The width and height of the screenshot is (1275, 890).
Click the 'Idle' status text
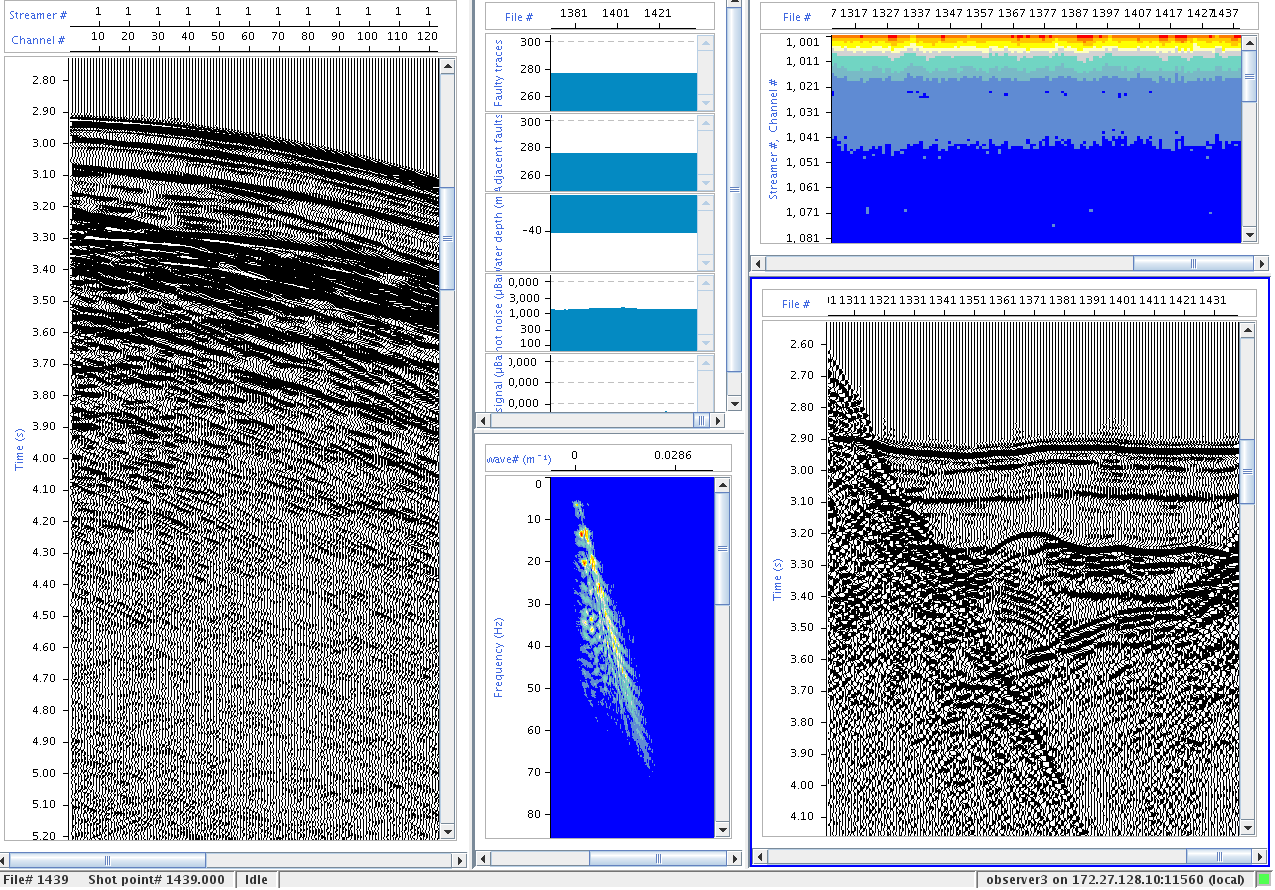click(x=257, y=879)
